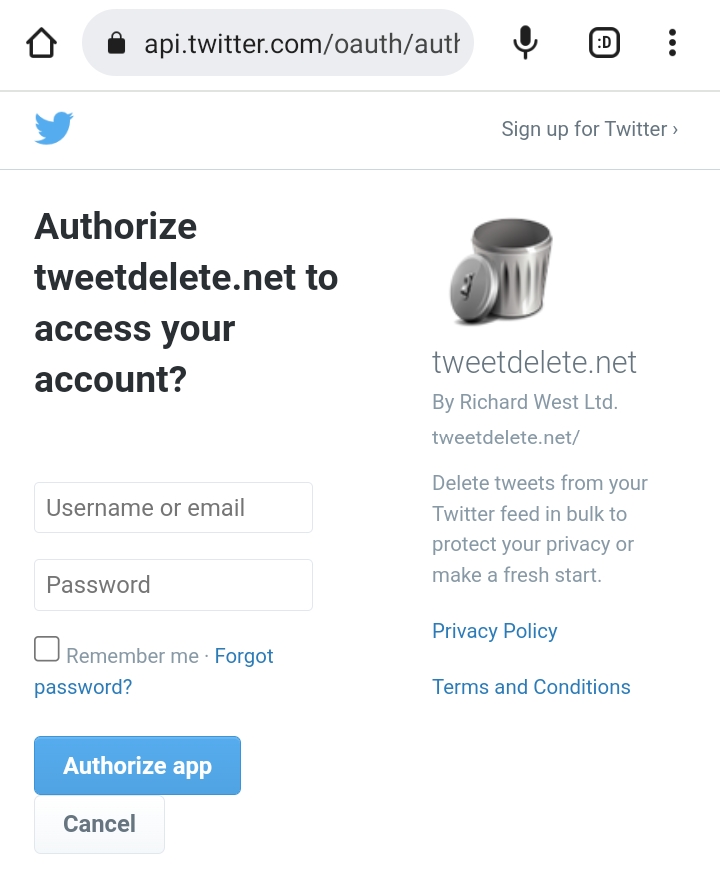The height and width of the screenshot is (873, 720).
Task: Click the Twitter bird logo
Action: coord(54,128)
